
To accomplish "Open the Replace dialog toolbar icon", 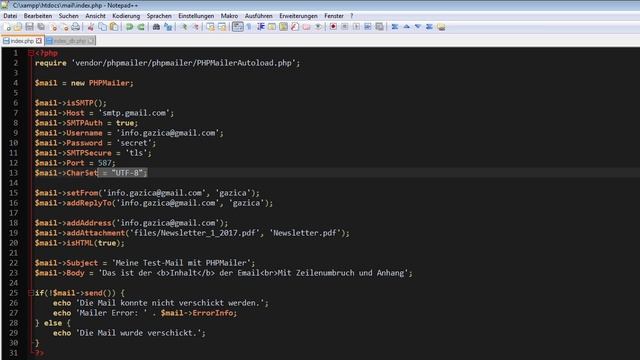I will click(168, 27).
